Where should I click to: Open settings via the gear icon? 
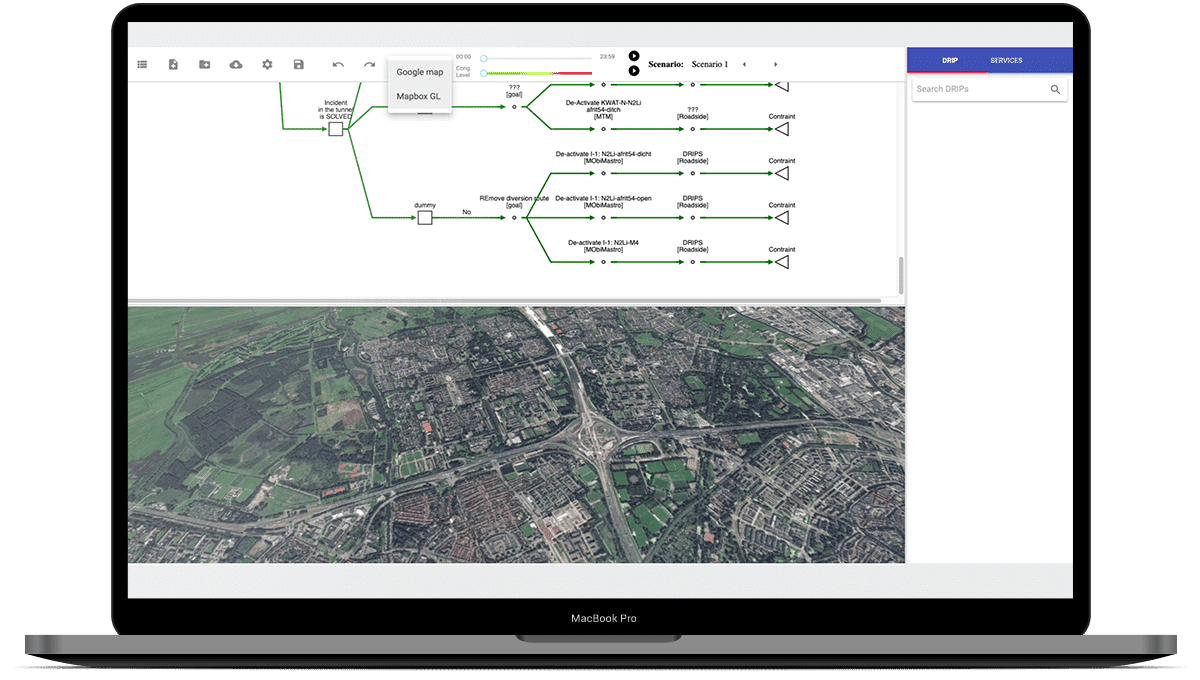pyautogui.click(x=267, y=64)
